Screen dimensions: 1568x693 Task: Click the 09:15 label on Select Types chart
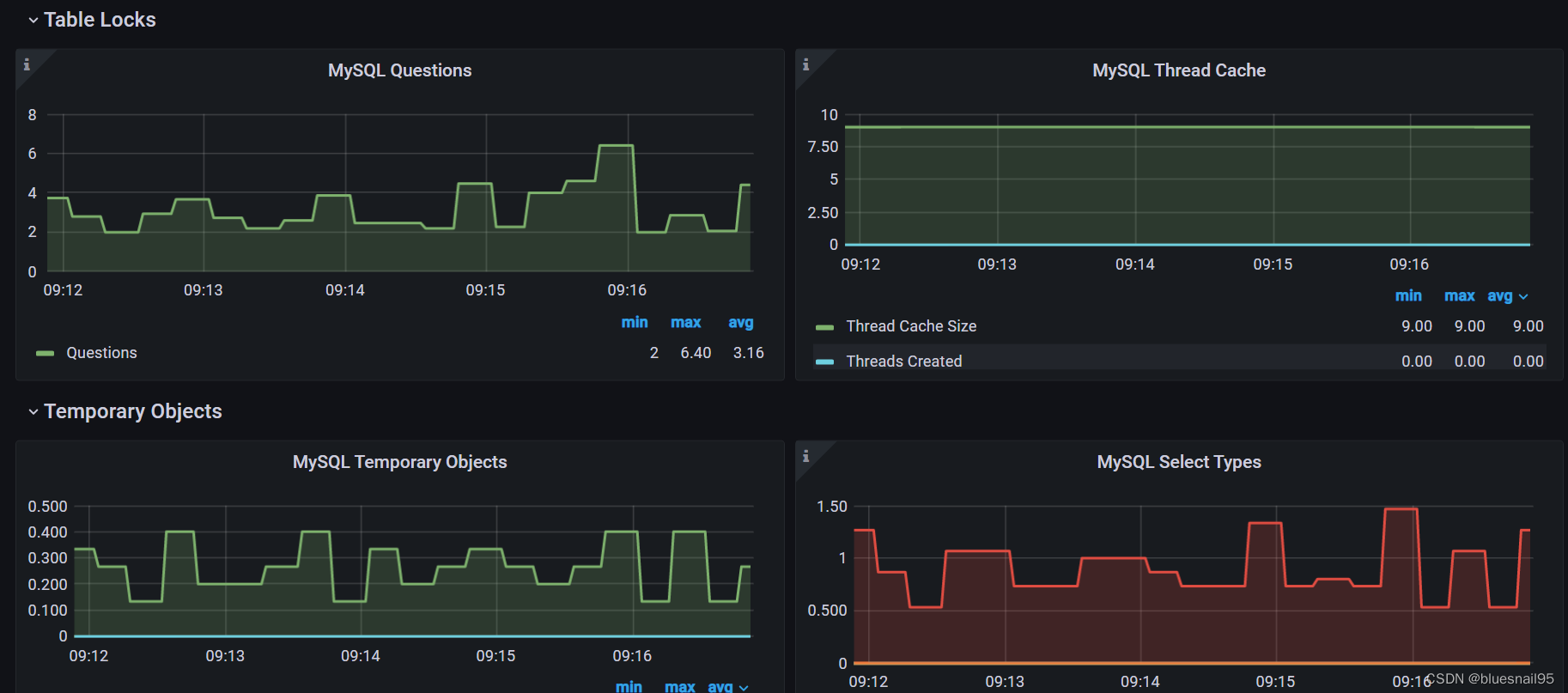pyautogui.click(x=1275, y=682)
